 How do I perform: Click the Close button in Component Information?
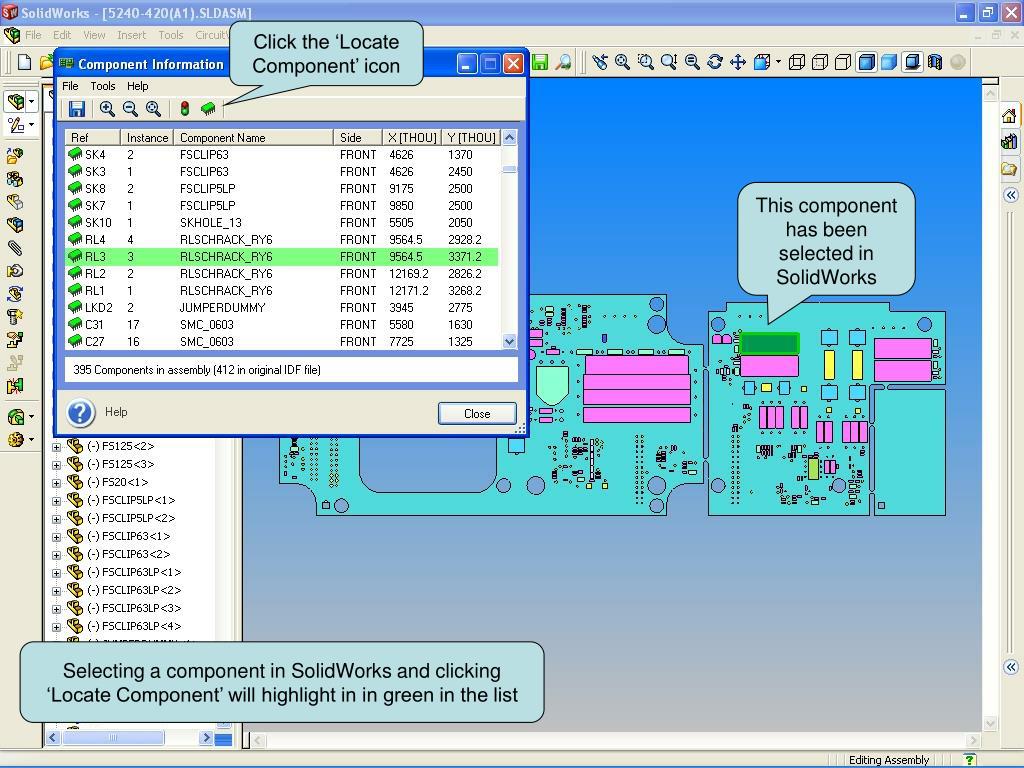(x=477, y=413)
